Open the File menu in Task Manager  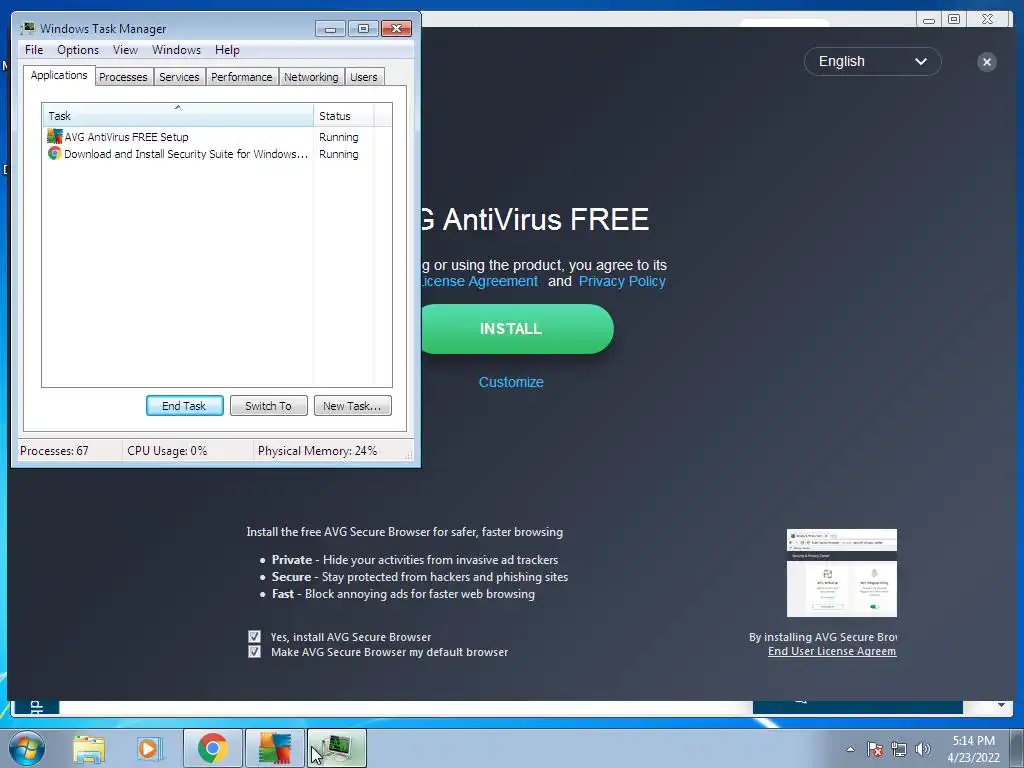[34, 50]
